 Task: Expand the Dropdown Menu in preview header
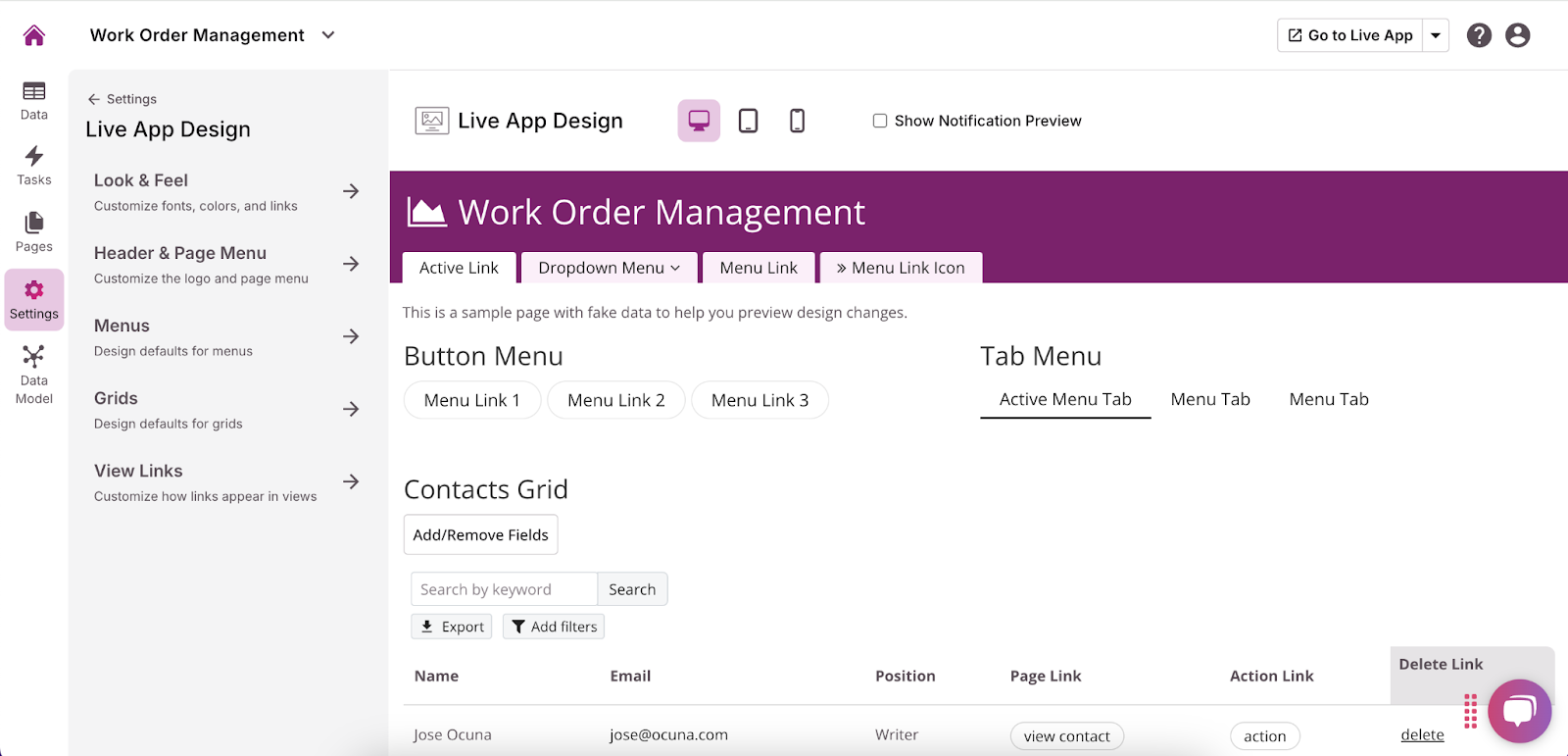[x=609, y=268]
